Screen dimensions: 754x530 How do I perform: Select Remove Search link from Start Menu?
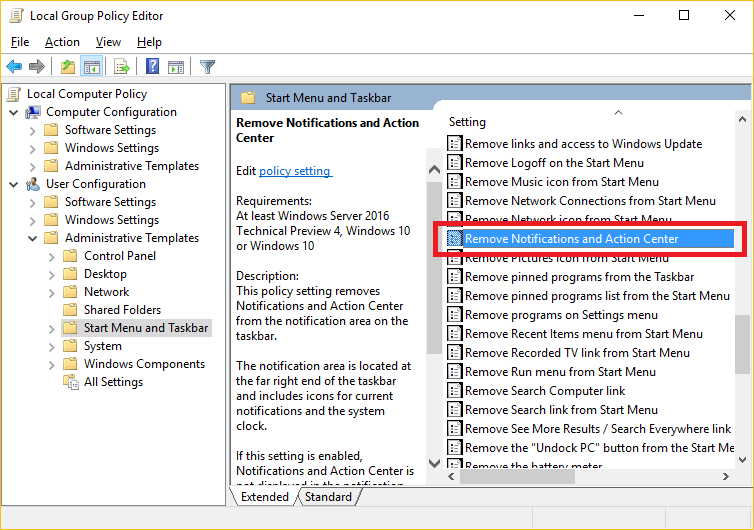point(561,410)
